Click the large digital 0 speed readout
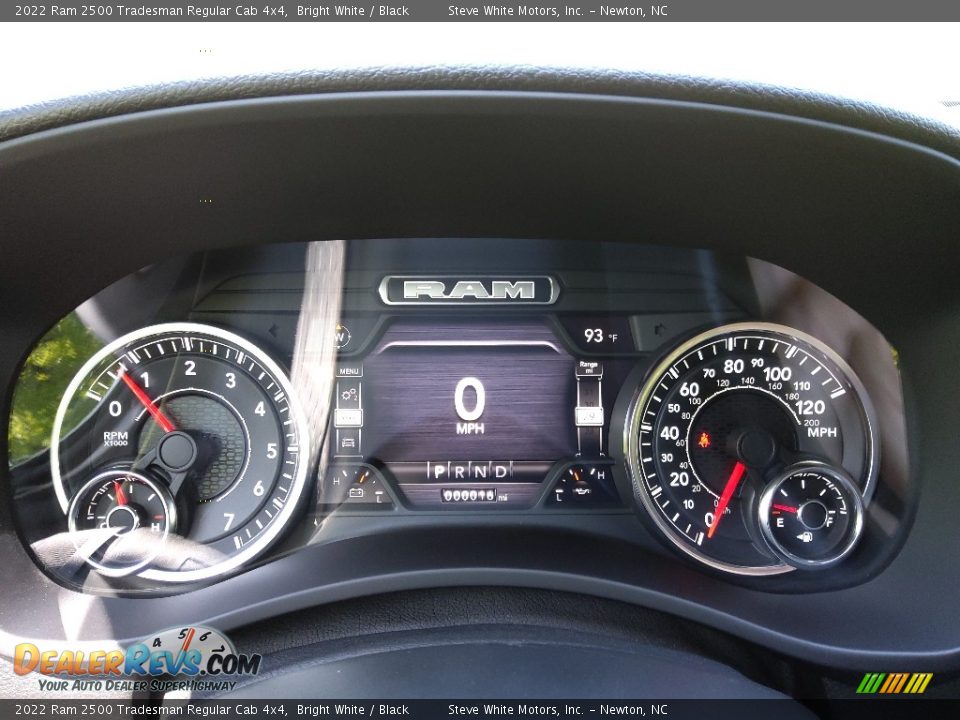 coord(470,399)
